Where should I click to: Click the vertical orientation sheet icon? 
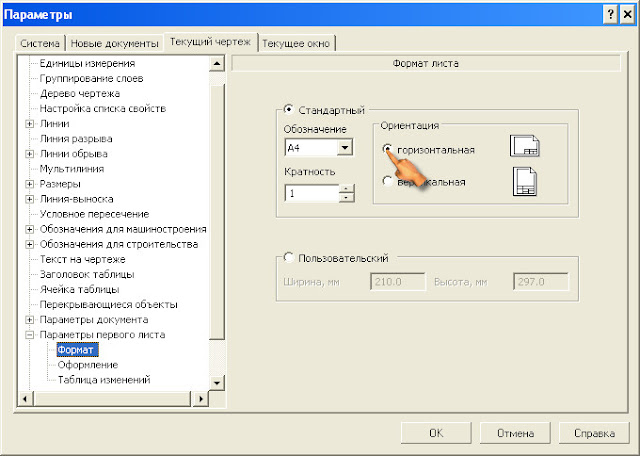524,182
